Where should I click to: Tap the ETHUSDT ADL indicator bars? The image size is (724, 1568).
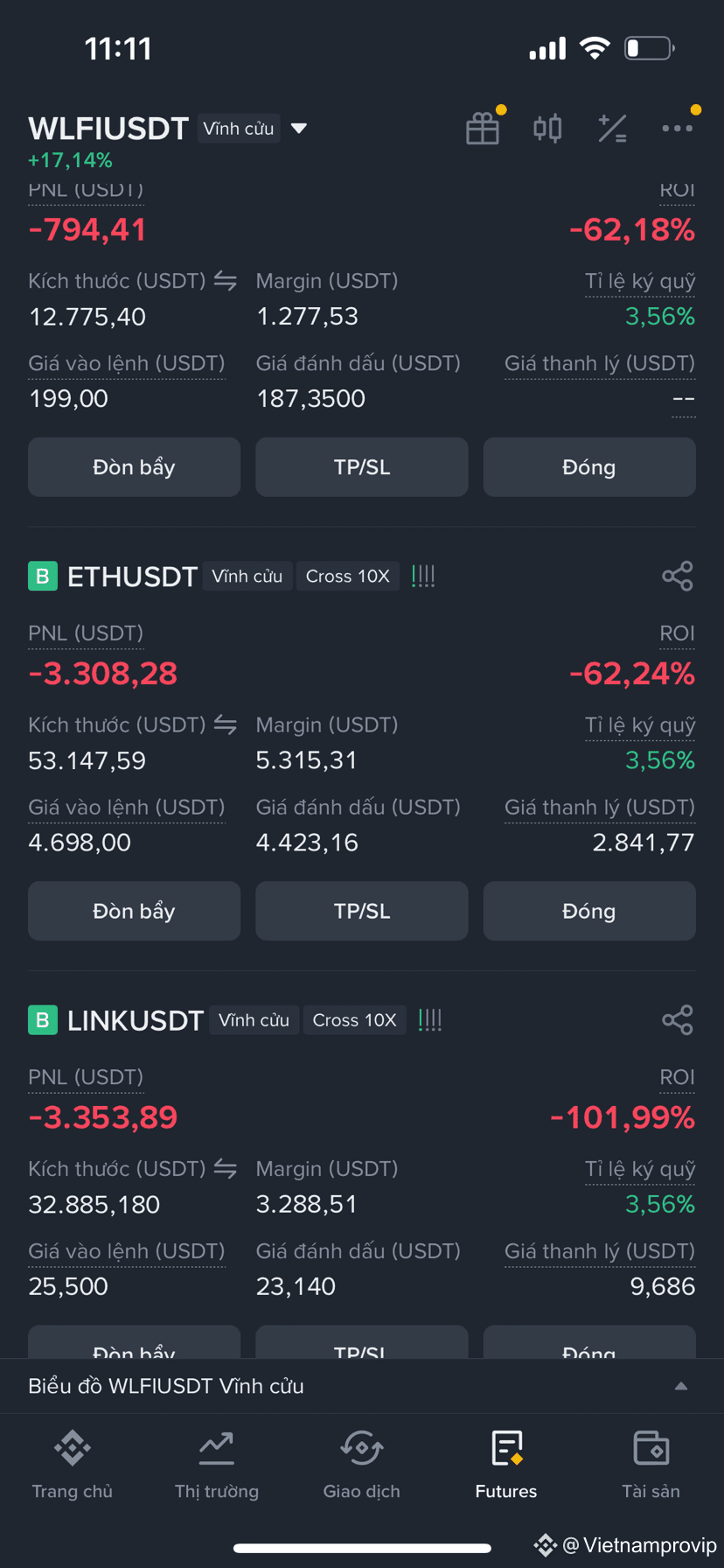423,576
